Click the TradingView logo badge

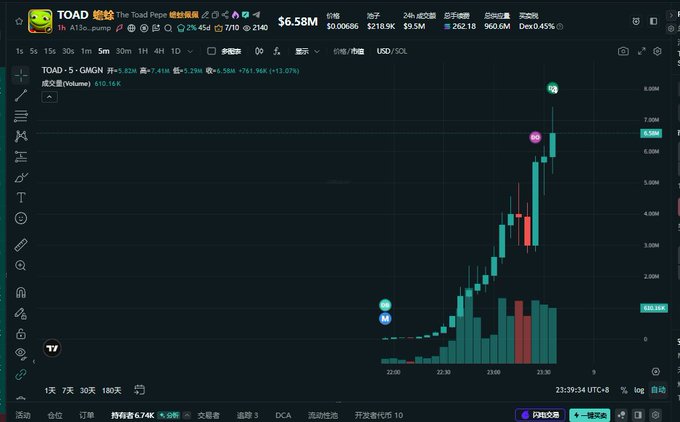click(52, 348)
